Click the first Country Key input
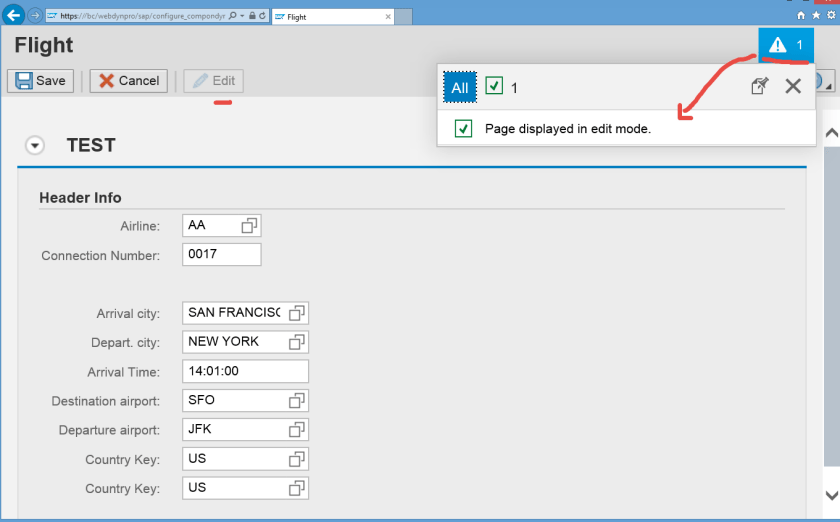 [x=245, y=459]
